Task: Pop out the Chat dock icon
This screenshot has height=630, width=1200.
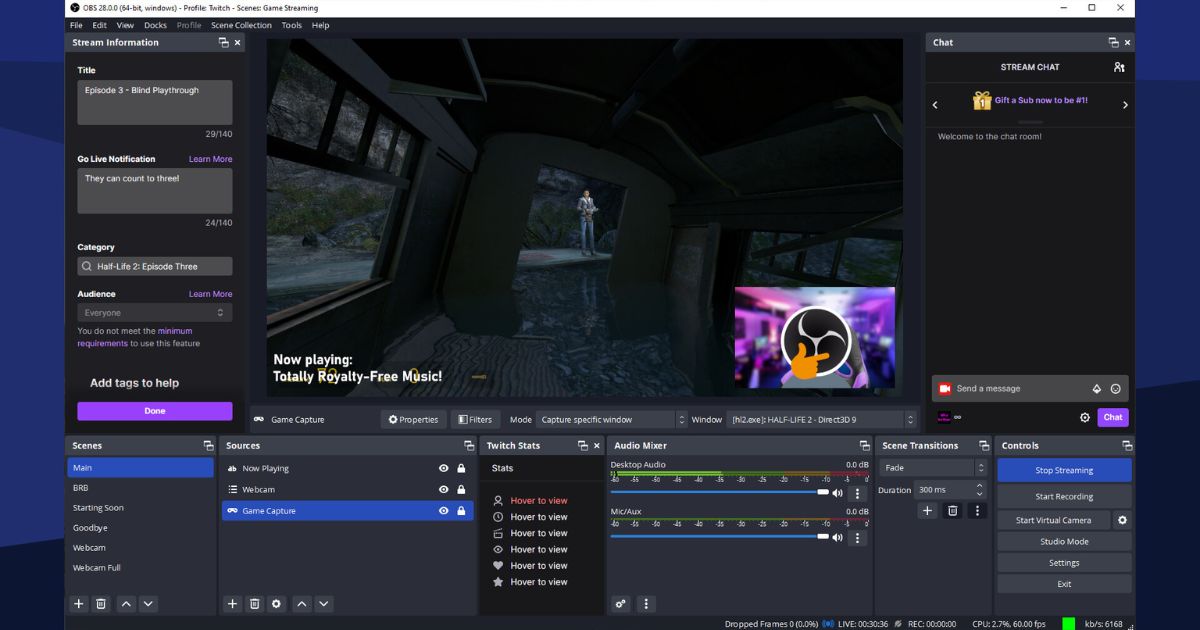Action: click(x=1115, y=42)
